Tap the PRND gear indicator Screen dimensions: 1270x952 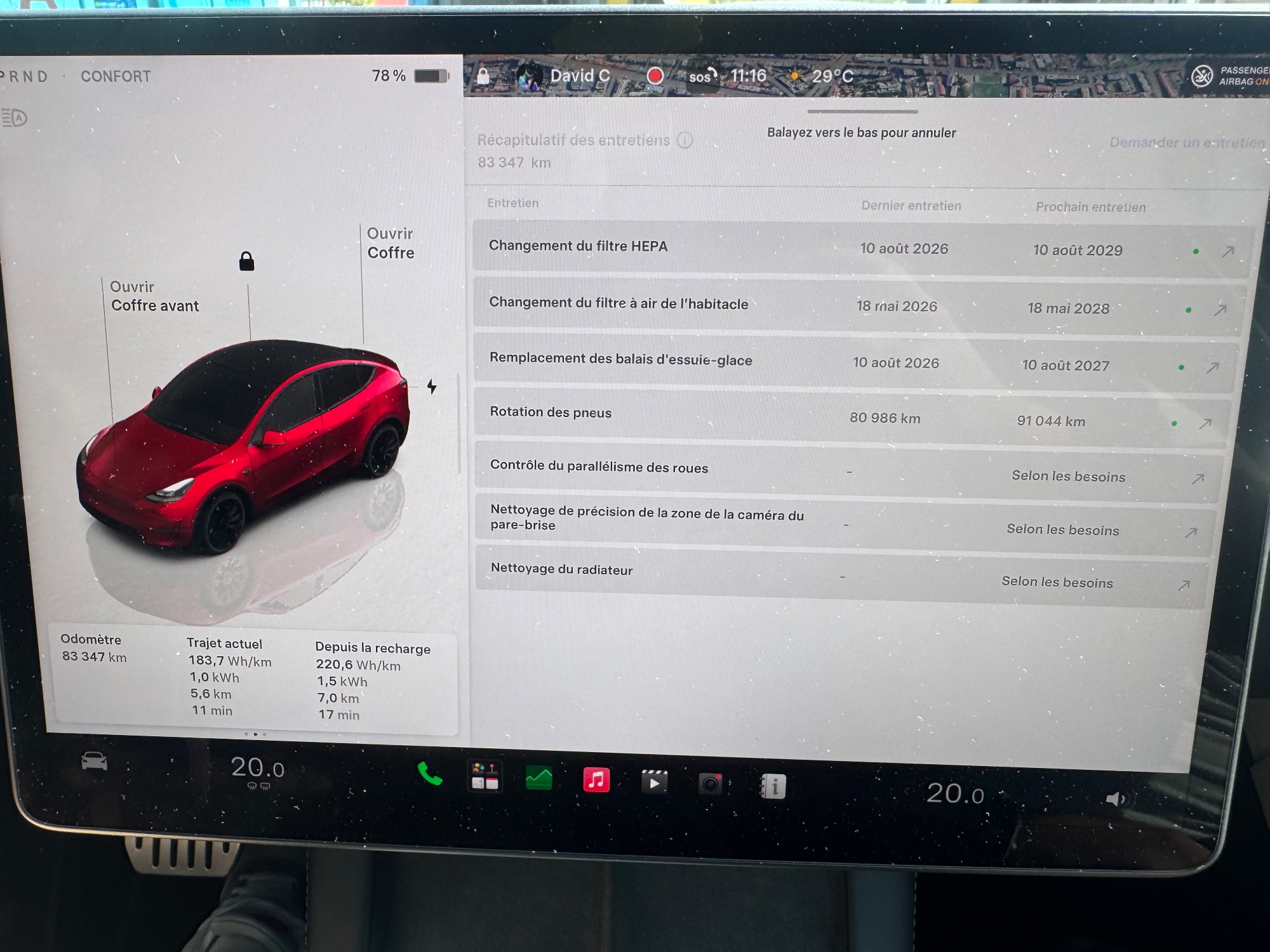point(24,77)
